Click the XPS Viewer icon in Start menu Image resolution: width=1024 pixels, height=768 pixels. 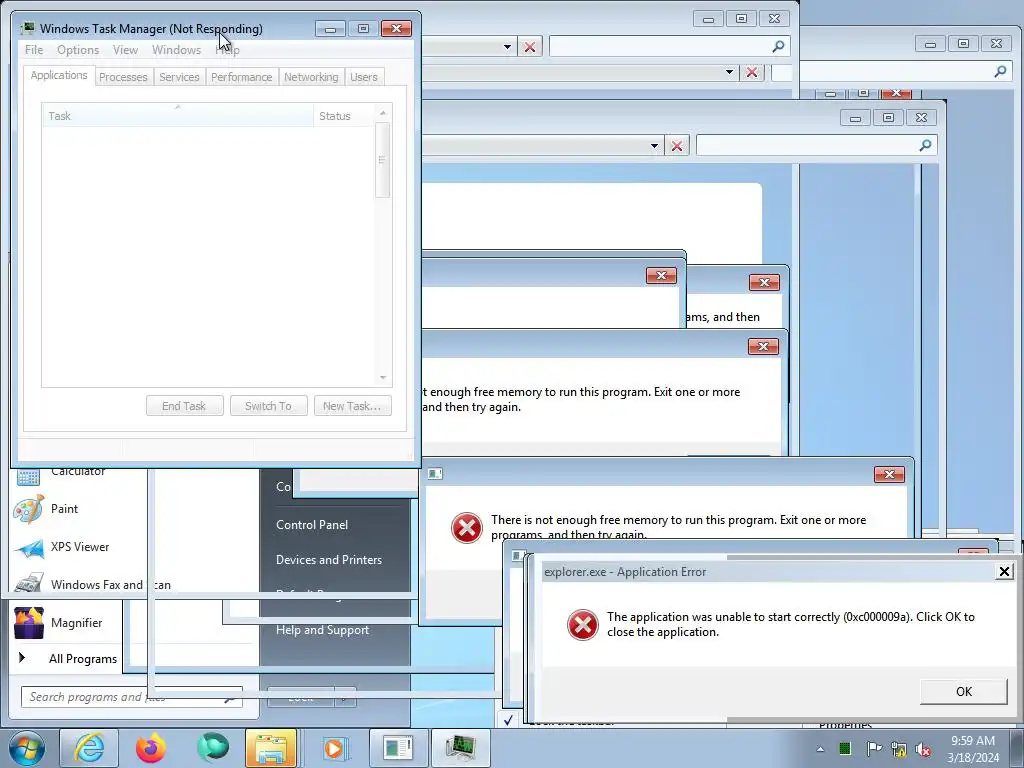[x=28, y=548]
